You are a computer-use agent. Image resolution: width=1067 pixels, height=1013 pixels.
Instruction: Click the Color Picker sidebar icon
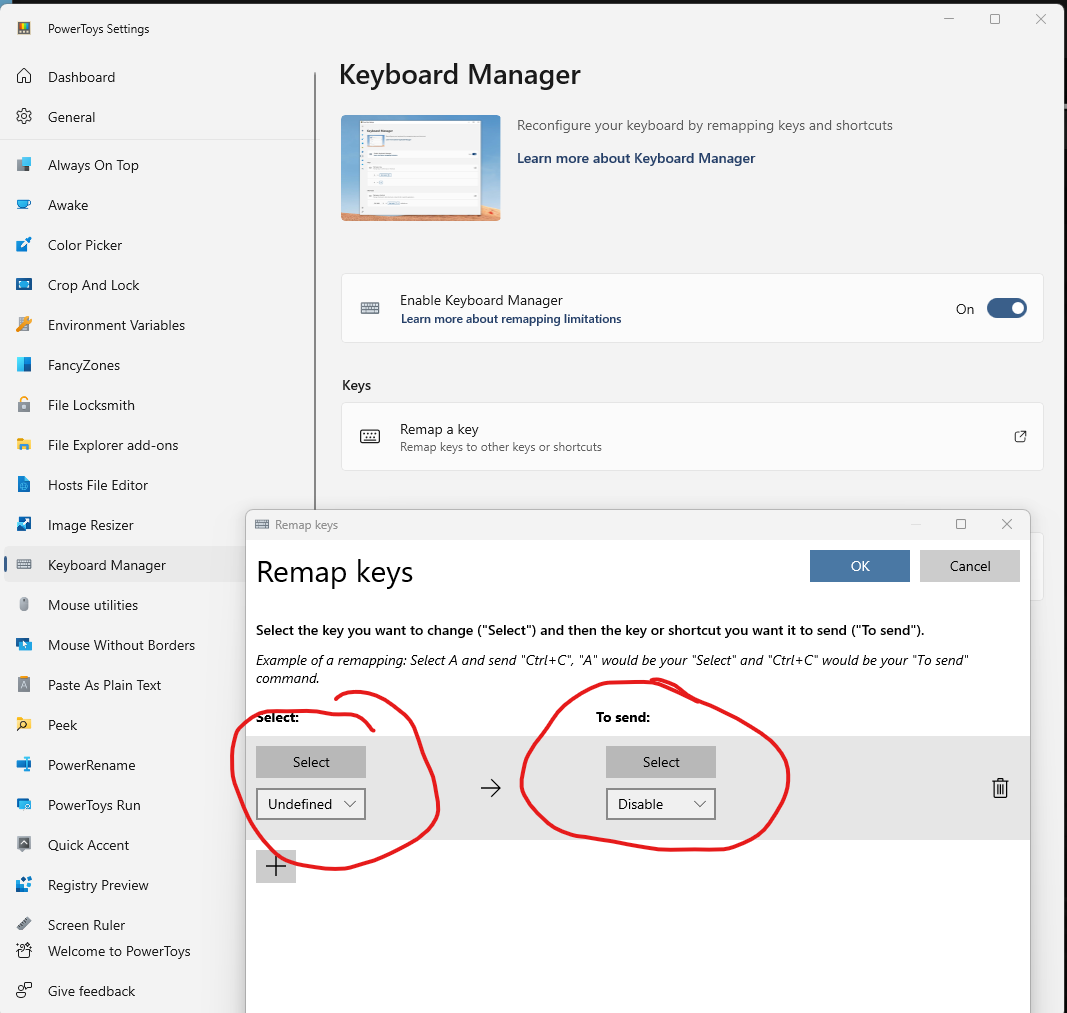pos(24,245)
